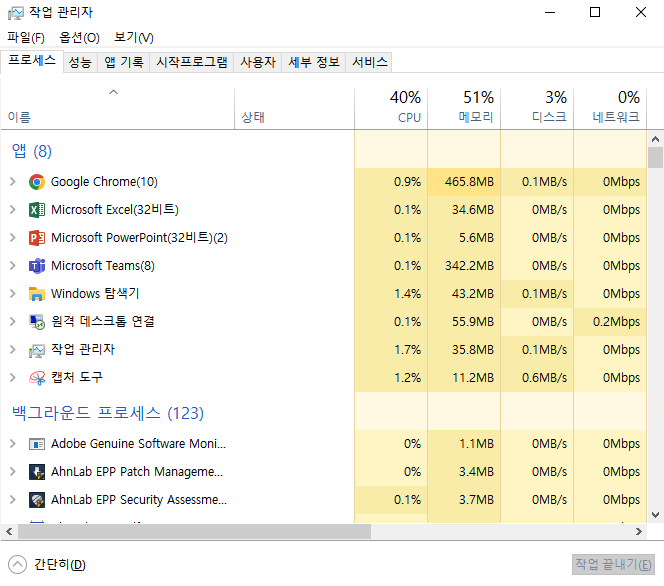Click the vertical scrollbar thumb
664x586 pixels.
tap(655, 158)
